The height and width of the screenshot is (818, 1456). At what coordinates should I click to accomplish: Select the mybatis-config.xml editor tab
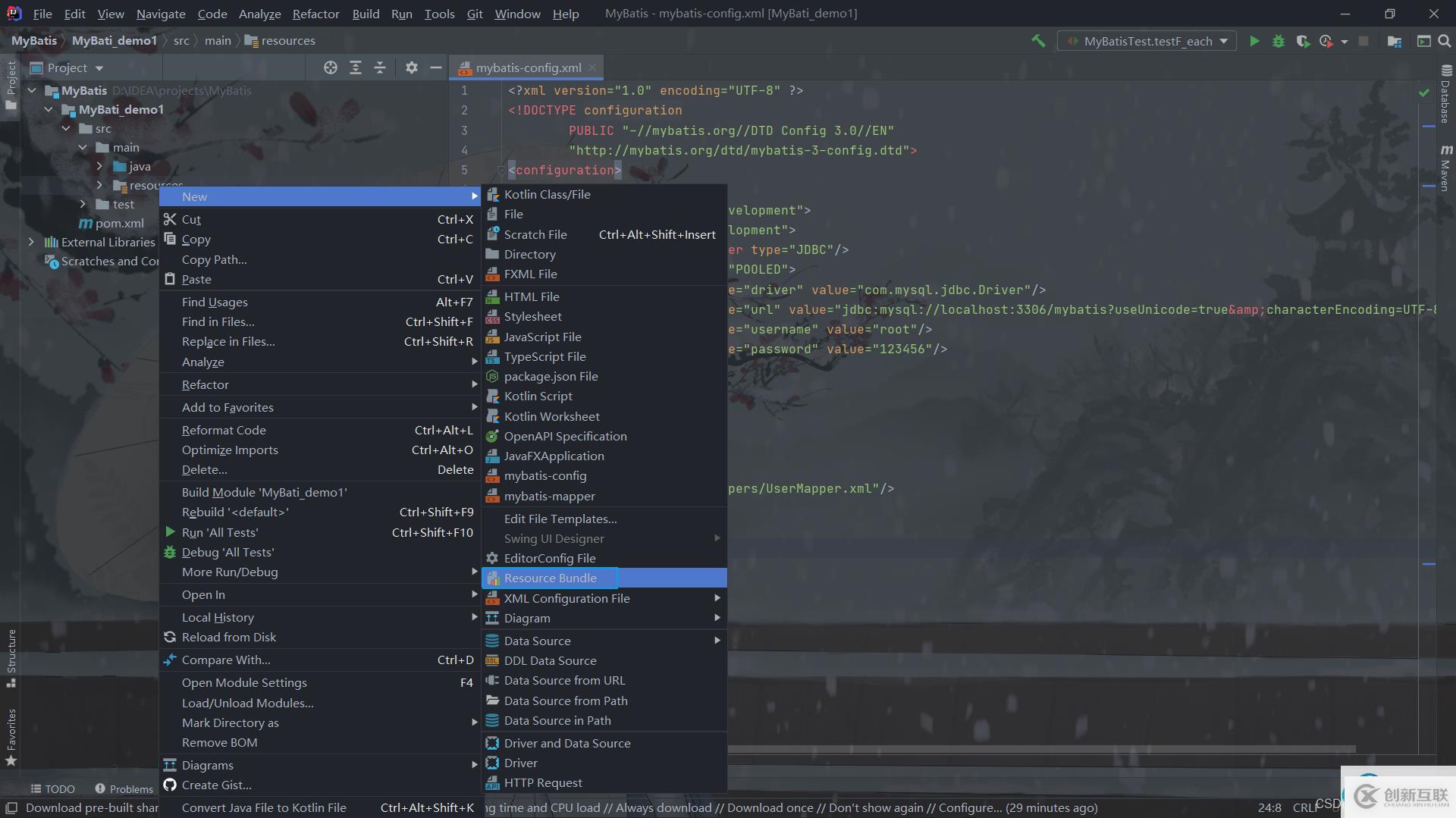528,67
